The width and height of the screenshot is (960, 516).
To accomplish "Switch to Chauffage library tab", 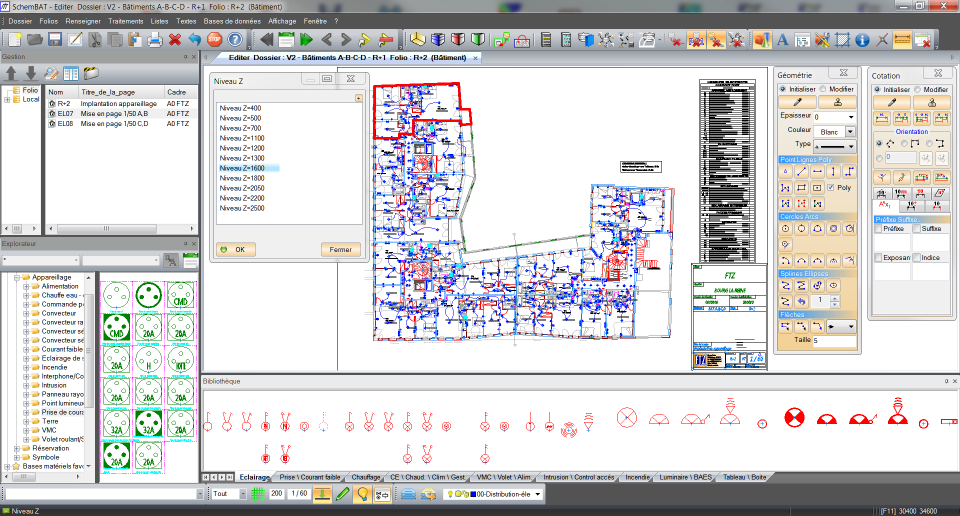I will pos(366,477).
